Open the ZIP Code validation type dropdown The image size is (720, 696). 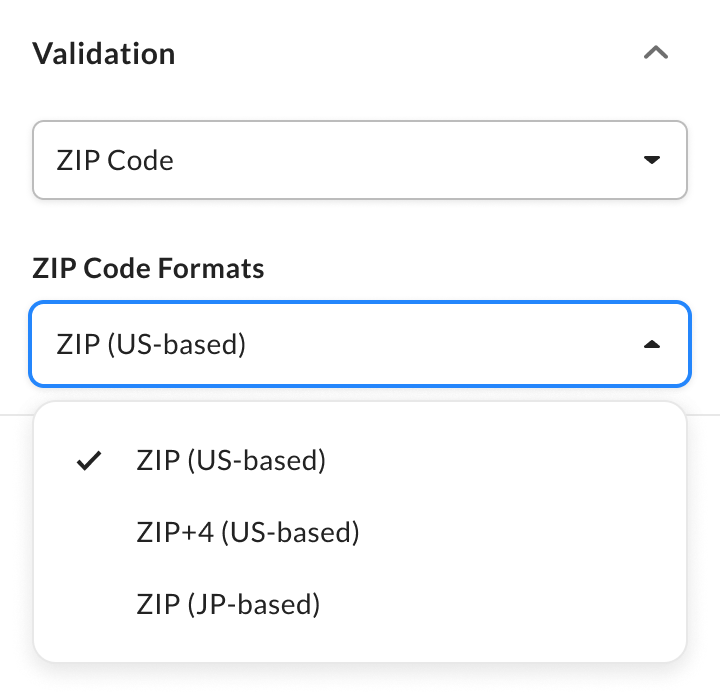[x=359, y=160]
